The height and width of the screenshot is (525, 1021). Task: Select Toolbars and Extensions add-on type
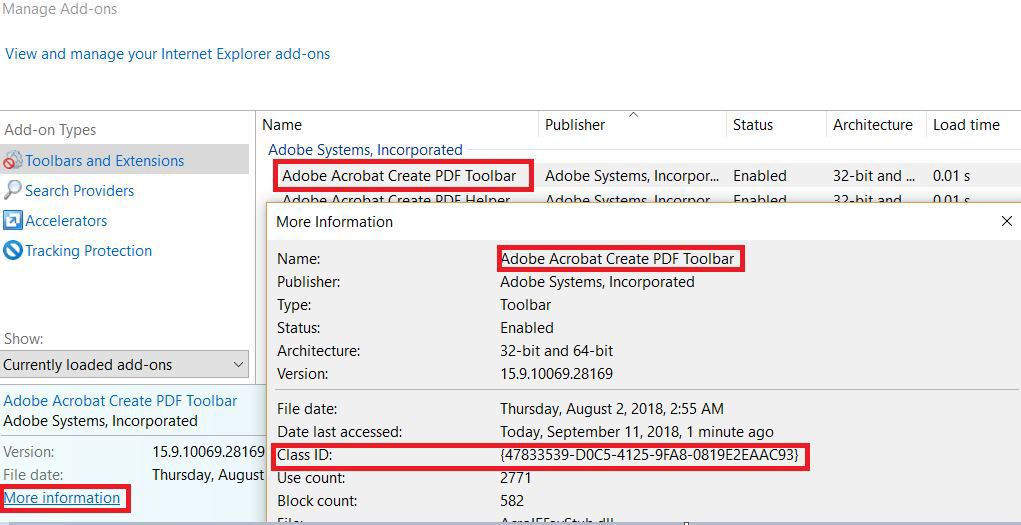(x=105, y=161)
